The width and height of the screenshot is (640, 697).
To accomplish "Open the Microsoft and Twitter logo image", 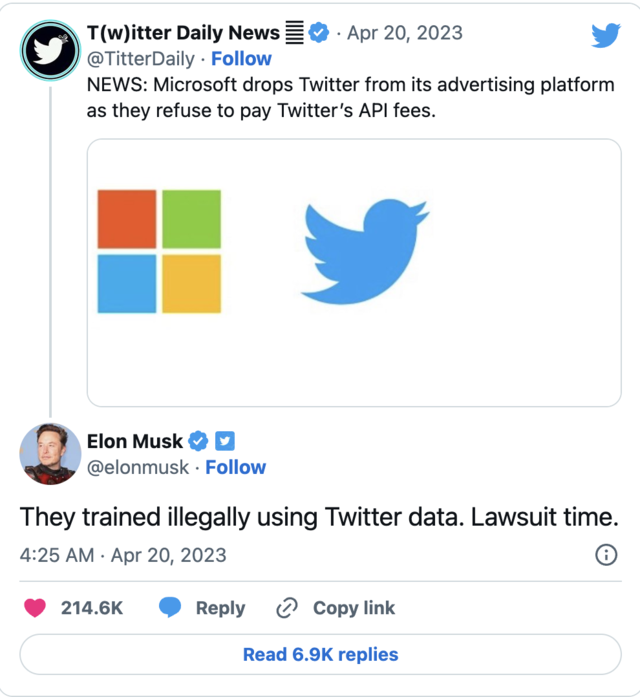I will 354,272.
